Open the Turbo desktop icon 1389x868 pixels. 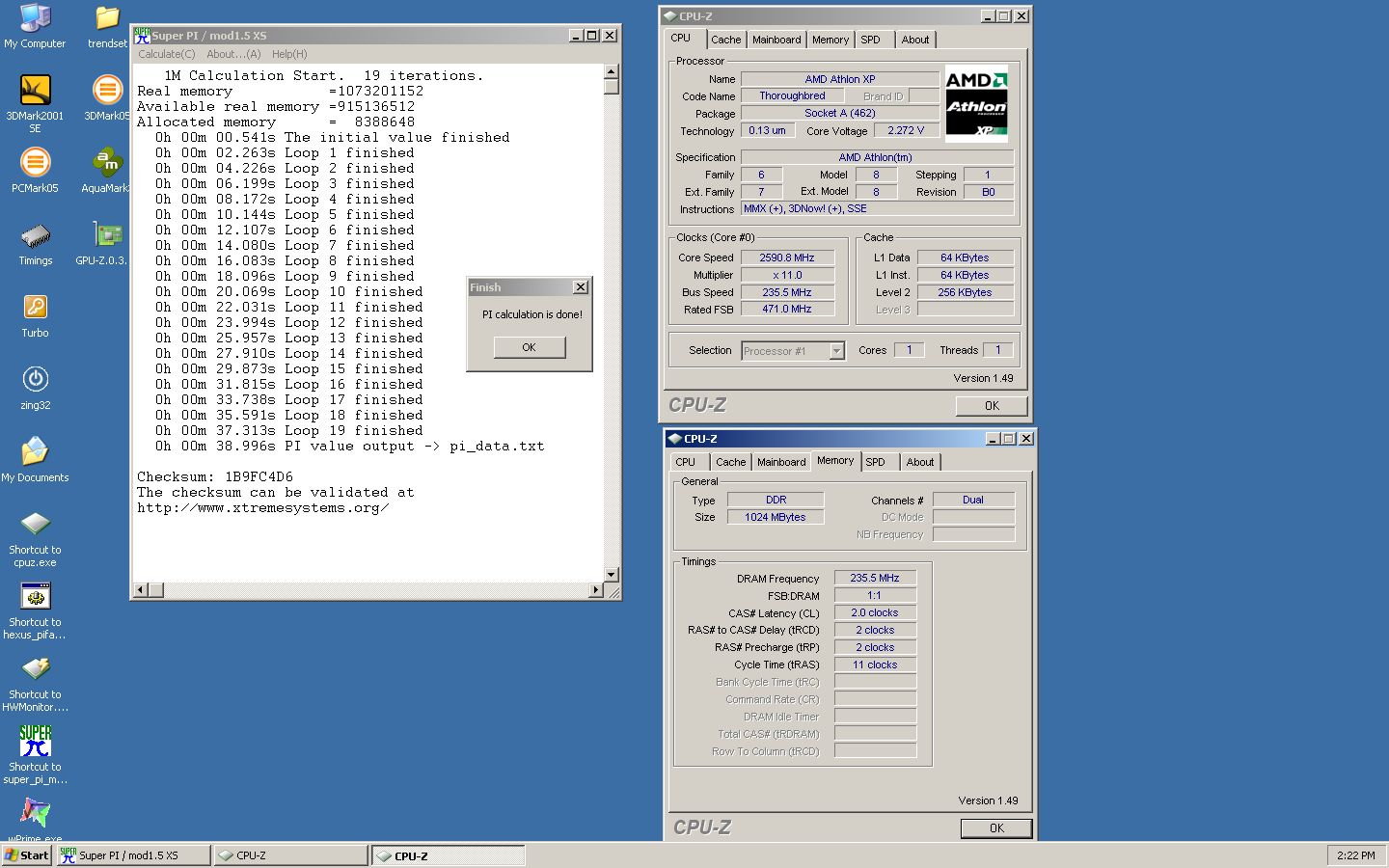coord(35,314)
